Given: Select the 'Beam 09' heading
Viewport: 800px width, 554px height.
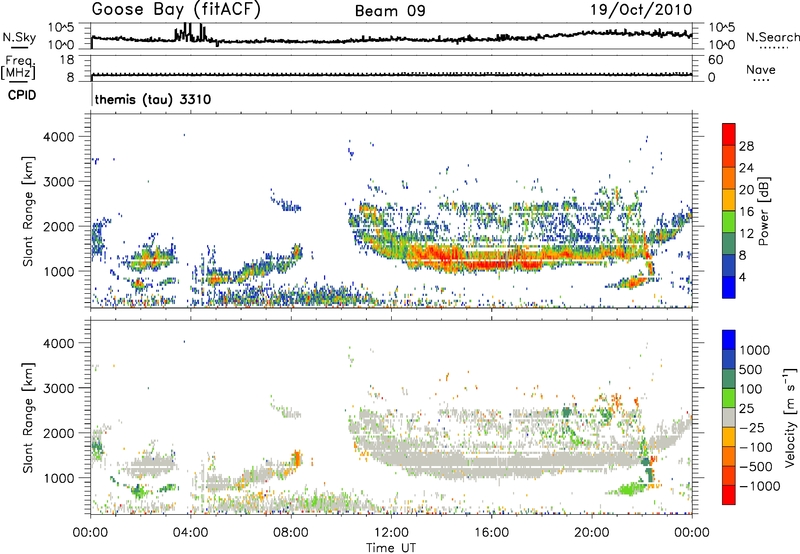Looking at the screenshot, I should coord(390,11).
